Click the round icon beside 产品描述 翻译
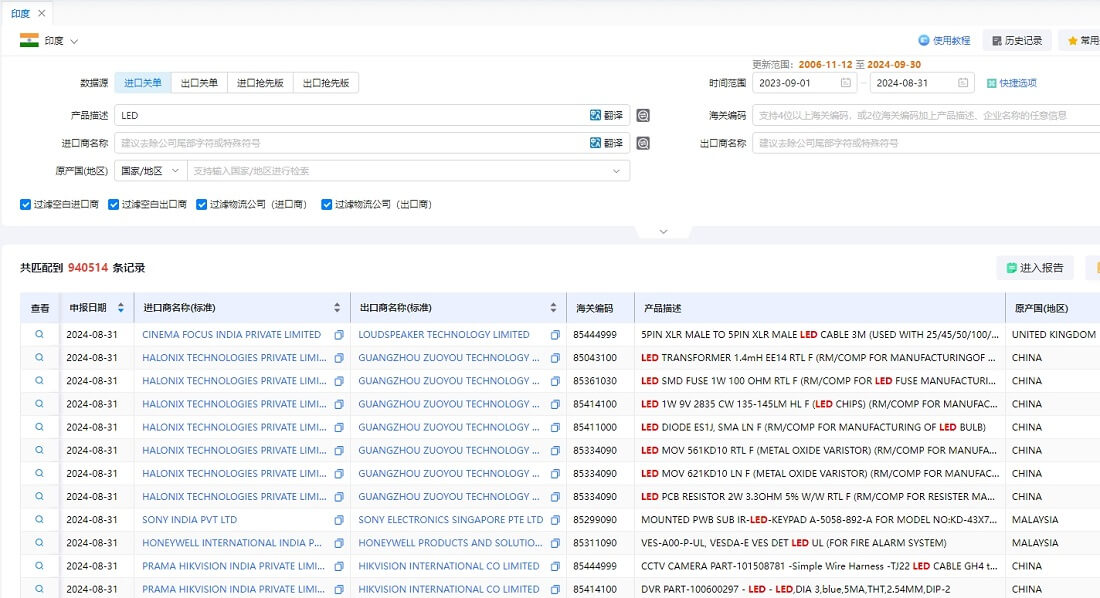1100x598 pixels. coord(643,115)
